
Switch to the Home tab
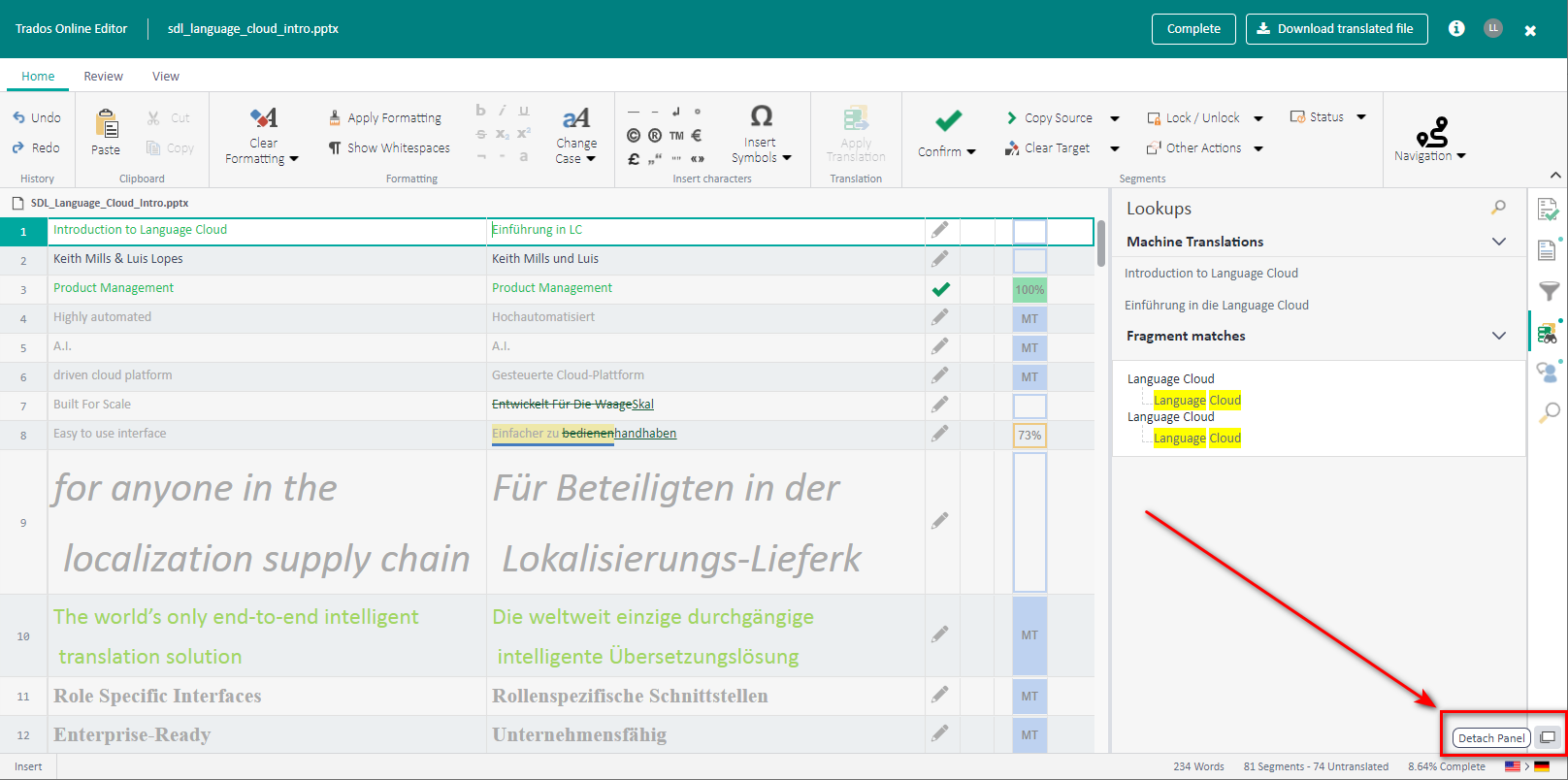pos(38,76)
